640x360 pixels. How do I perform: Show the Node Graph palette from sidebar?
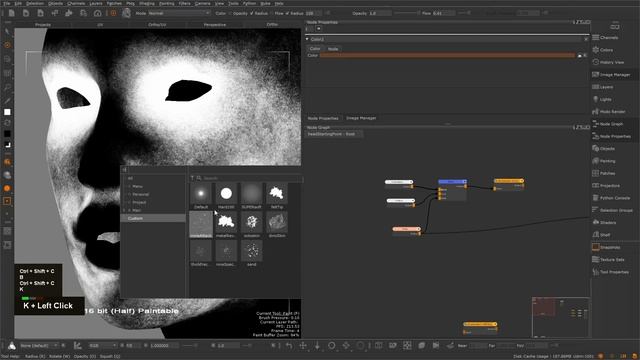pyautogui.click(x=610, y=124)
